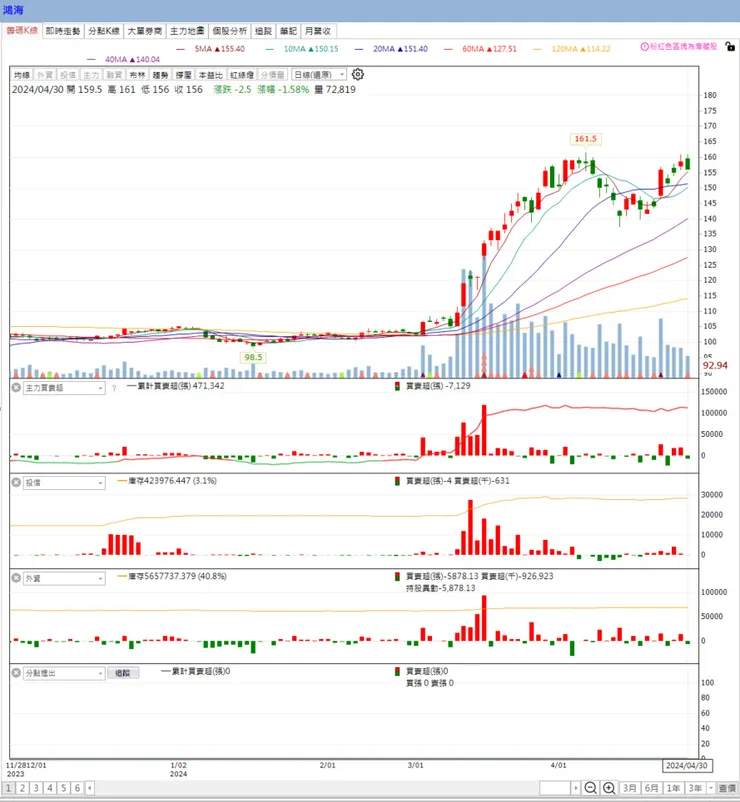Open the range dropdown arrow after 3年

[710, 788]
